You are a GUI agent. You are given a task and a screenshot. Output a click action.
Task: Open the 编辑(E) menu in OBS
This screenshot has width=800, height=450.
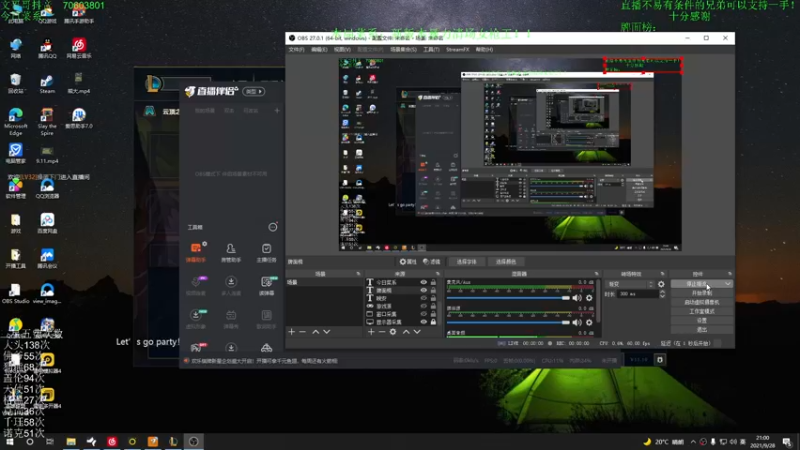point(319,49)
